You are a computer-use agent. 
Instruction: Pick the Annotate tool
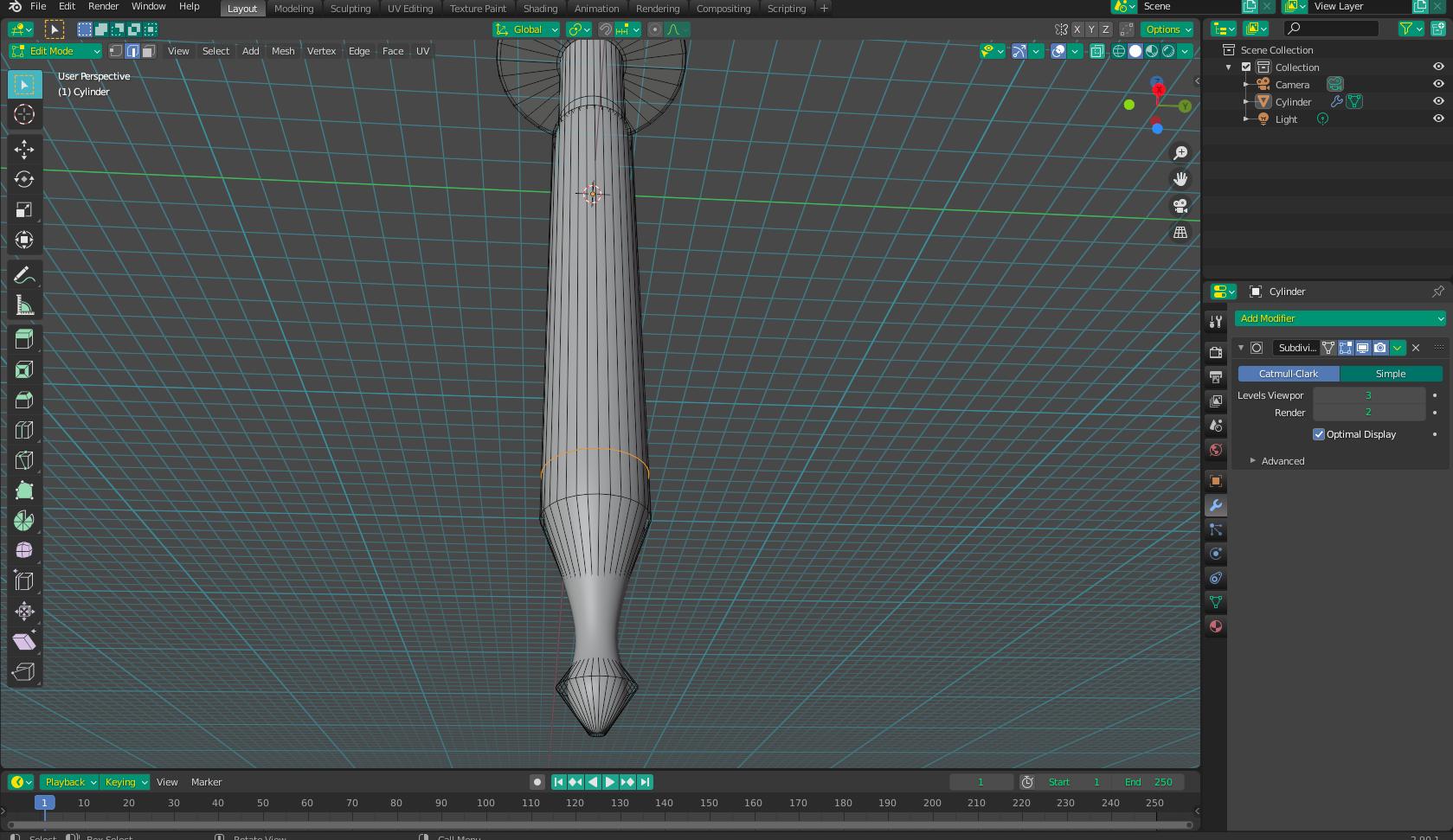[x=24, y=275]
